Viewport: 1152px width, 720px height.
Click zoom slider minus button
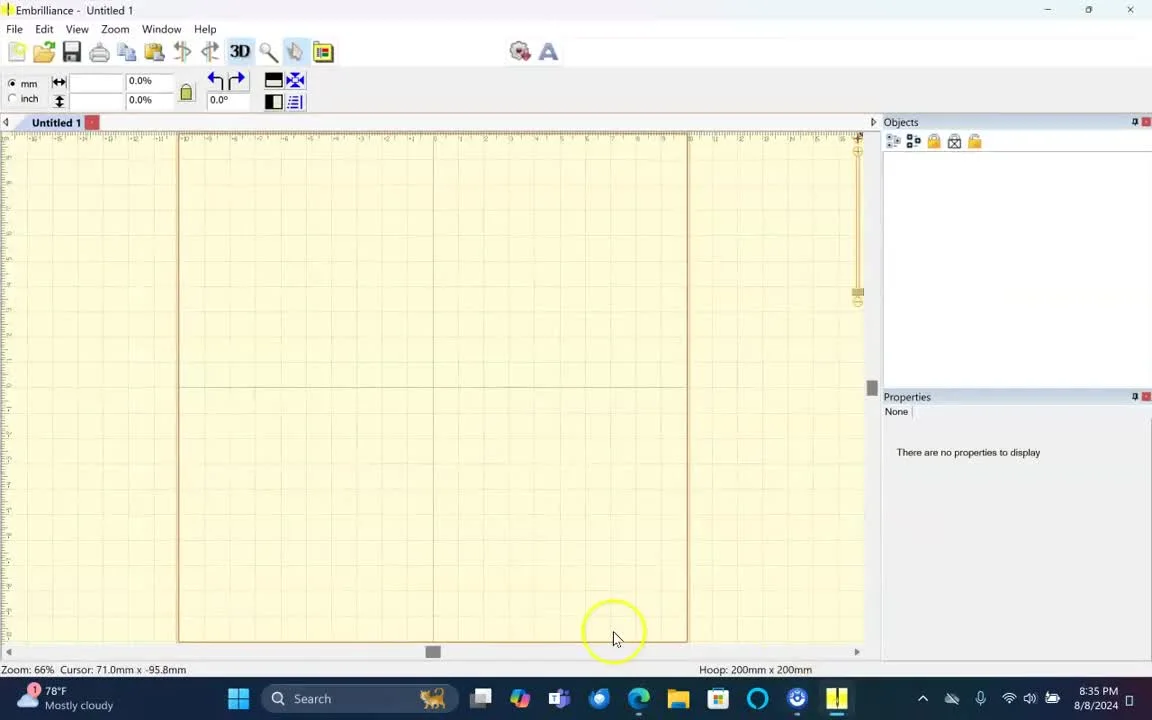(857, 302)
